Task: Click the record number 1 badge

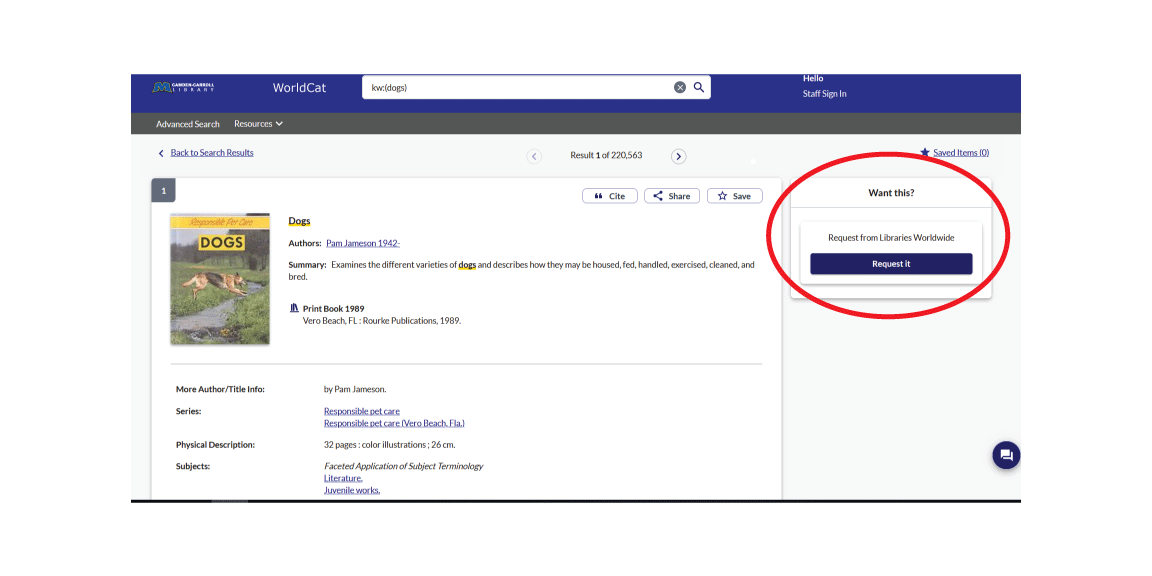Action: click(x=163, y=190)
